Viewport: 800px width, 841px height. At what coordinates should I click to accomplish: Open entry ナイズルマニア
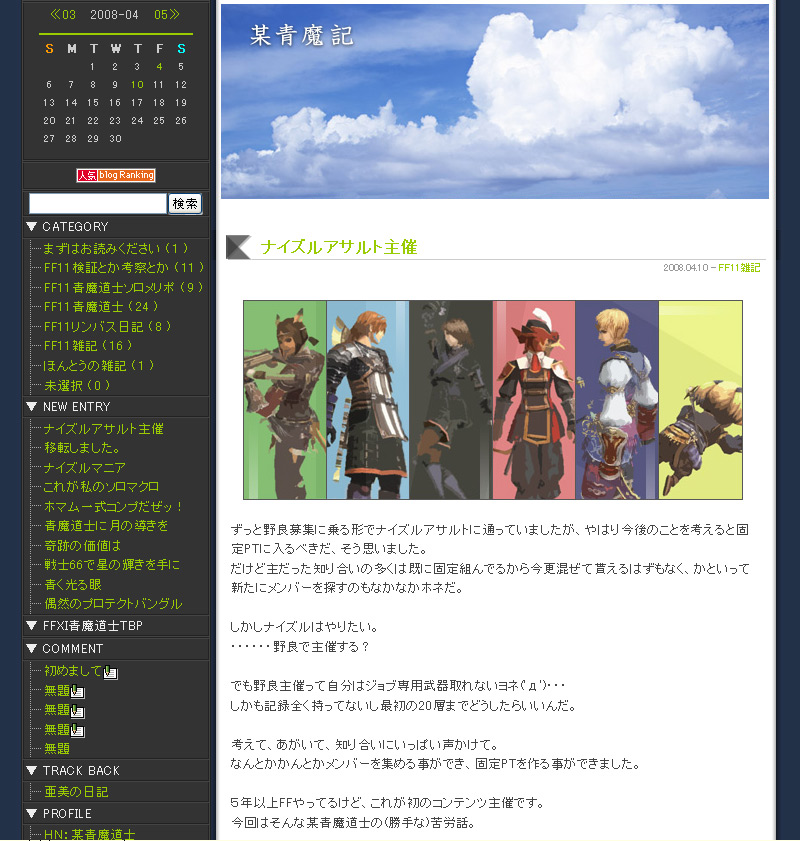click(x=85, y=468)
